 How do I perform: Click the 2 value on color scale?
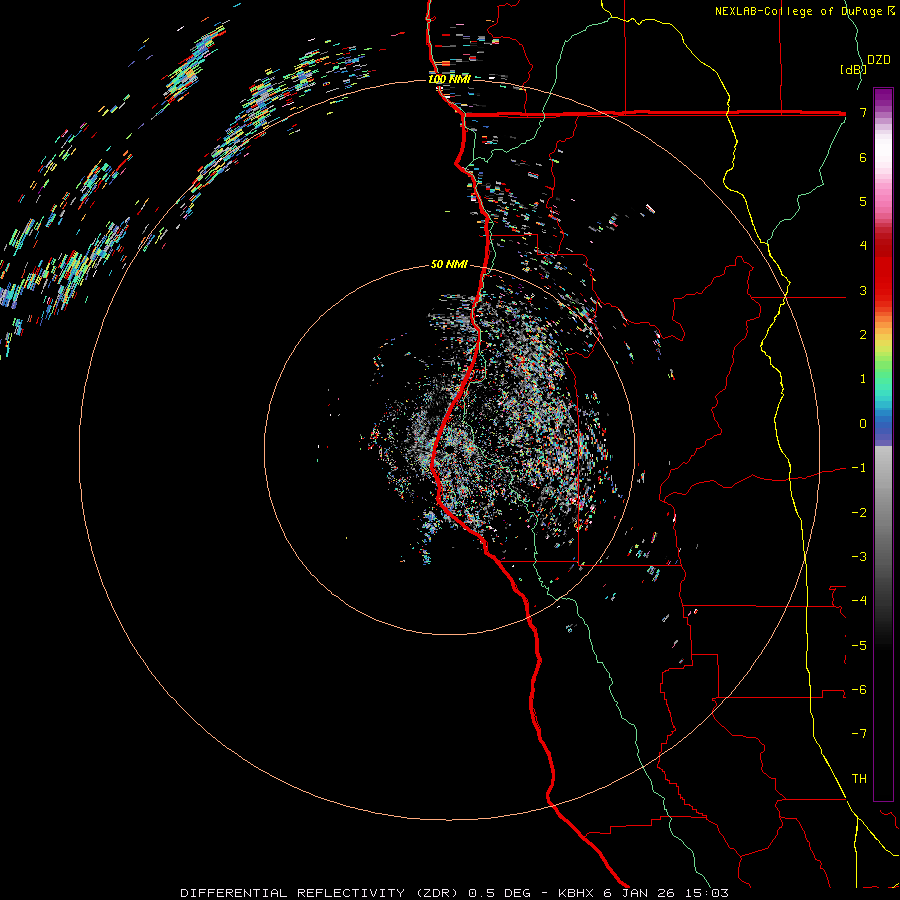point(863,335)
